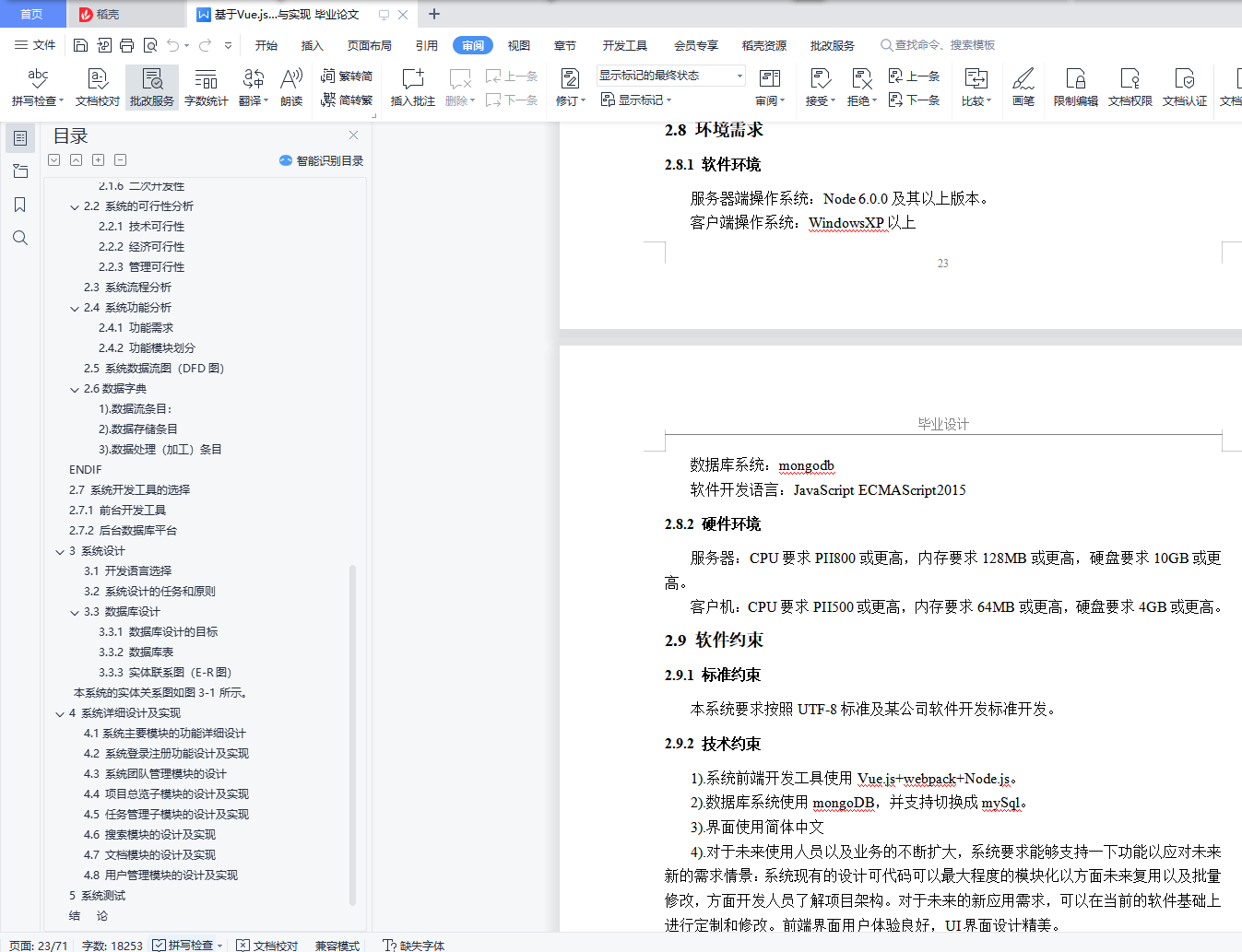Click the 文档校对 ribbon button
This screenshot has width=1242, height=952.
point(98,88)
